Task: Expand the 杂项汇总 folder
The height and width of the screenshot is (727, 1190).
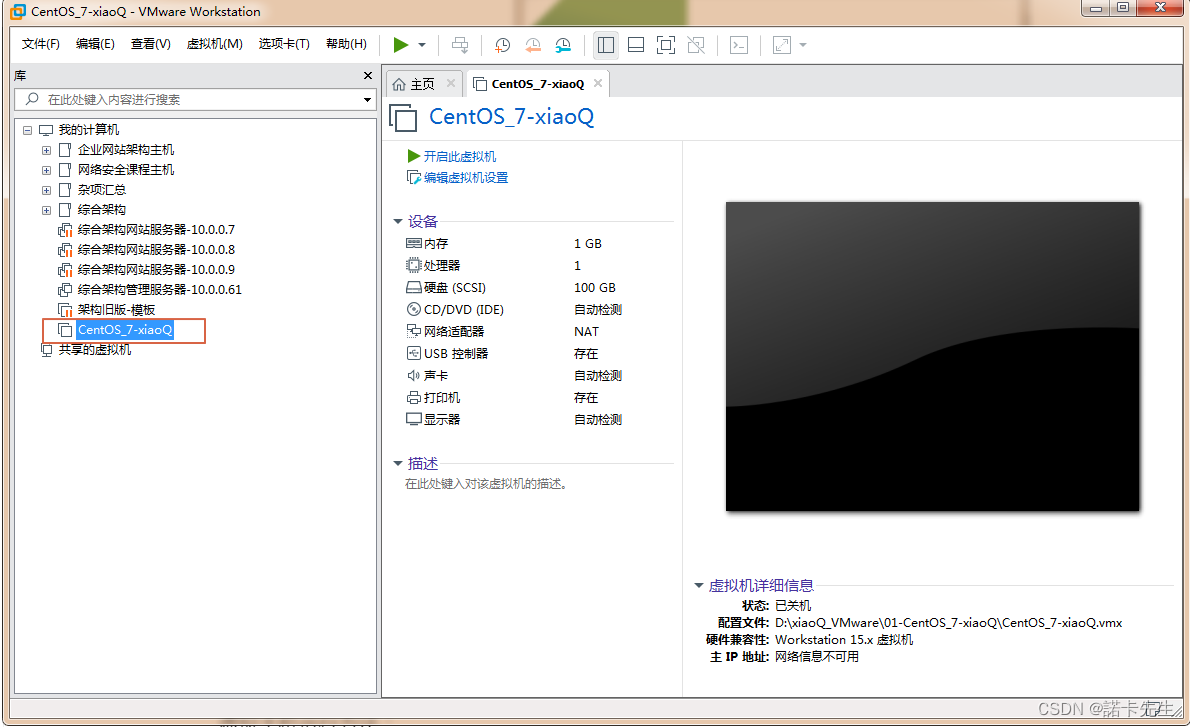Action: click(46, 190)
